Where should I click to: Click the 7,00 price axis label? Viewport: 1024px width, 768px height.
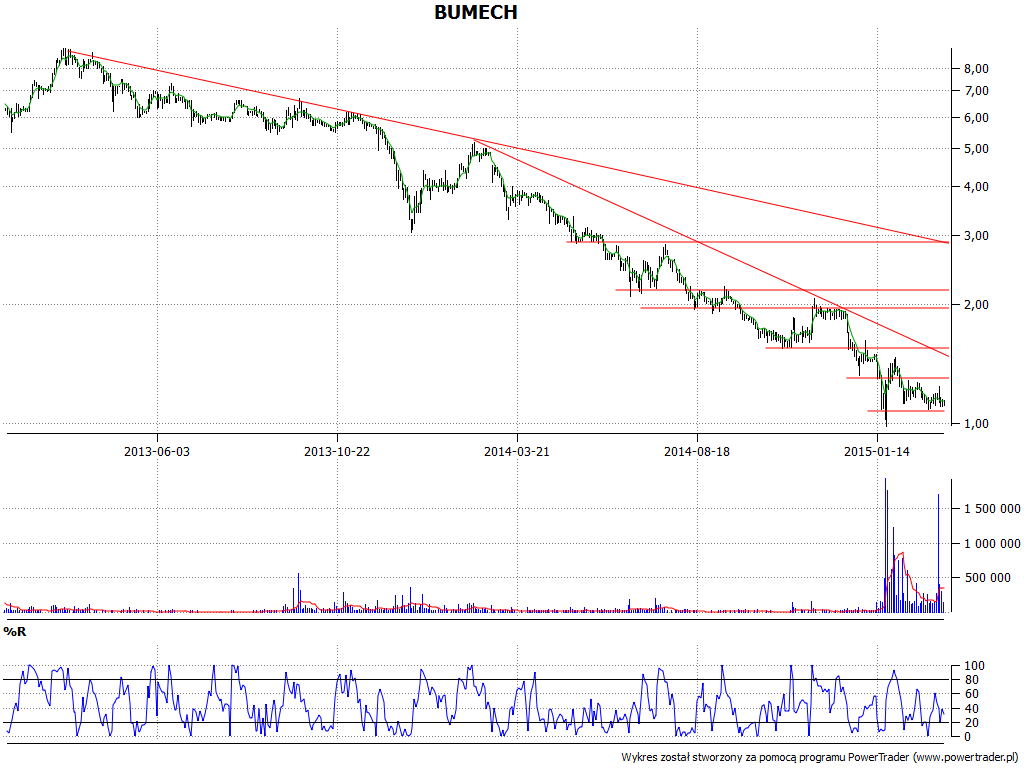pos(976,91)
